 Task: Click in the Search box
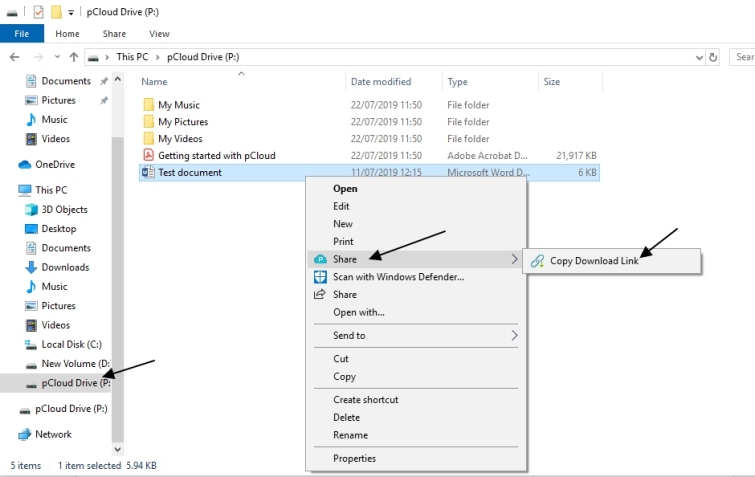(x=742, y=57)
